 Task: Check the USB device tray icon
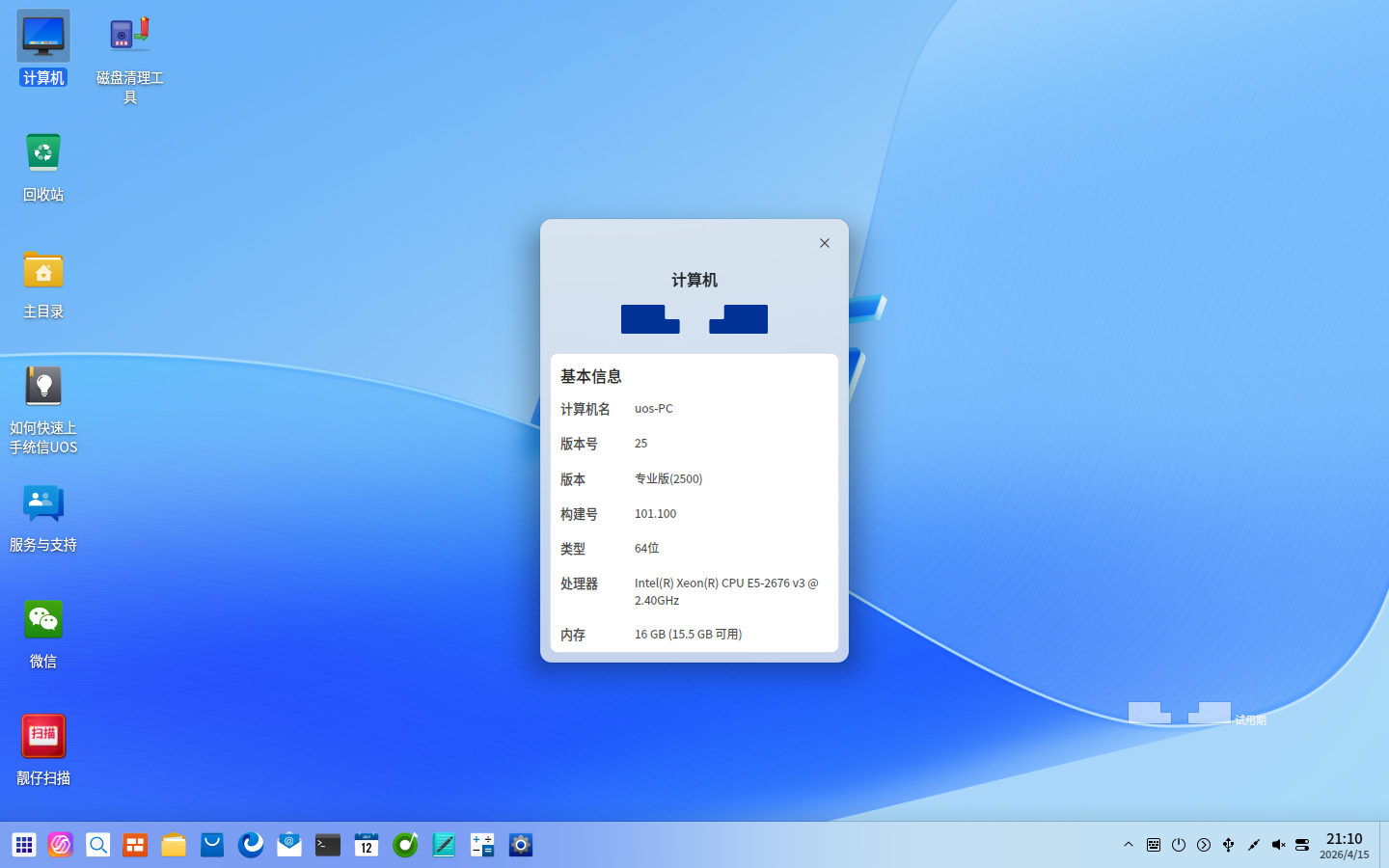click(x=1228, y=845)
